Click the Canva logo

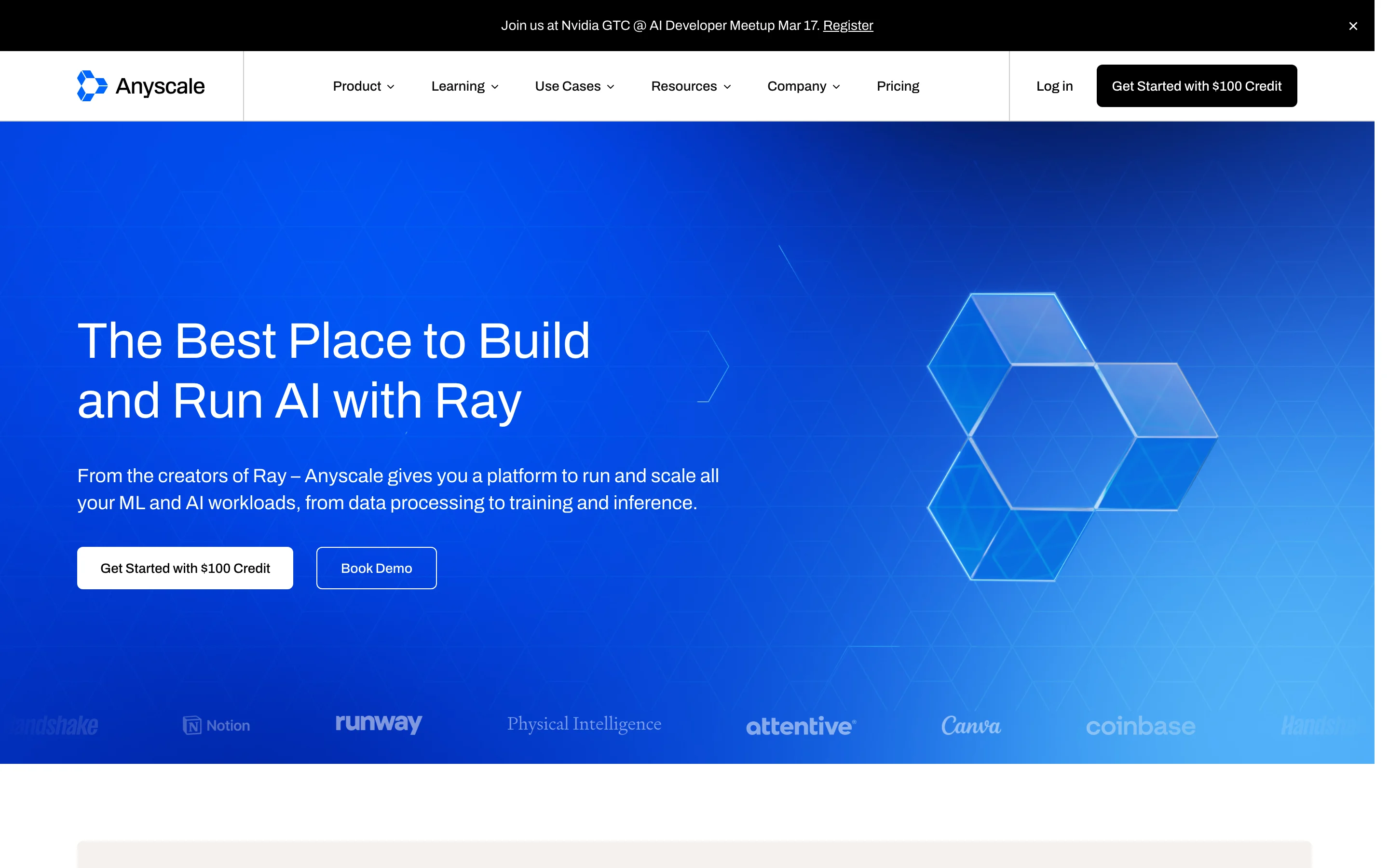(x=970, y=726)
